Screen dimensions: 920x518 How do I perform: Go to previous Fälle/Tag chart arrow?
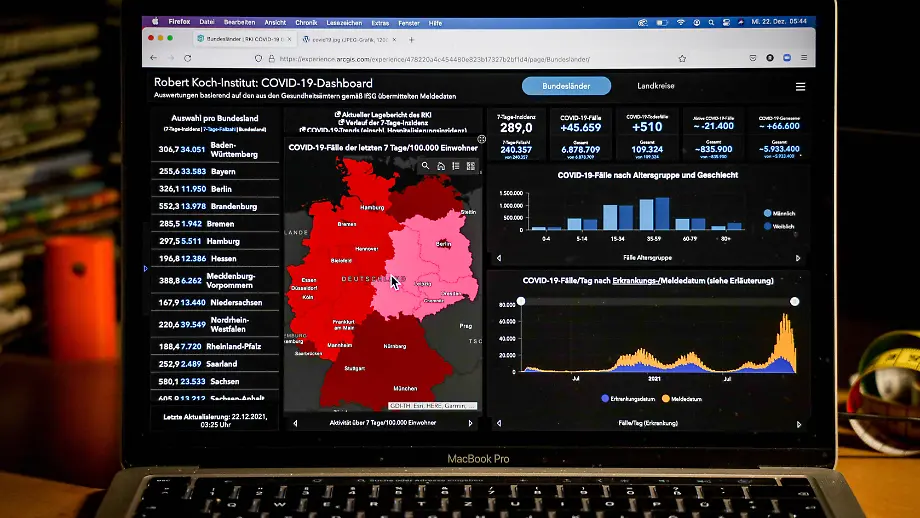tap(499, 424)
